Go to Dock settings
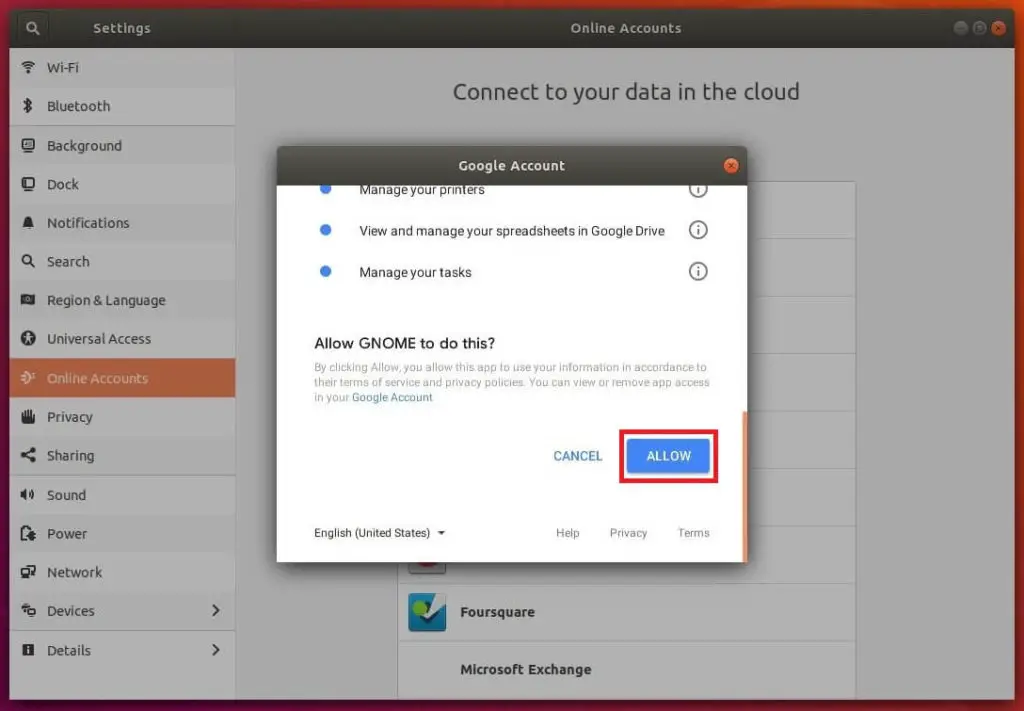 point(122,184)
